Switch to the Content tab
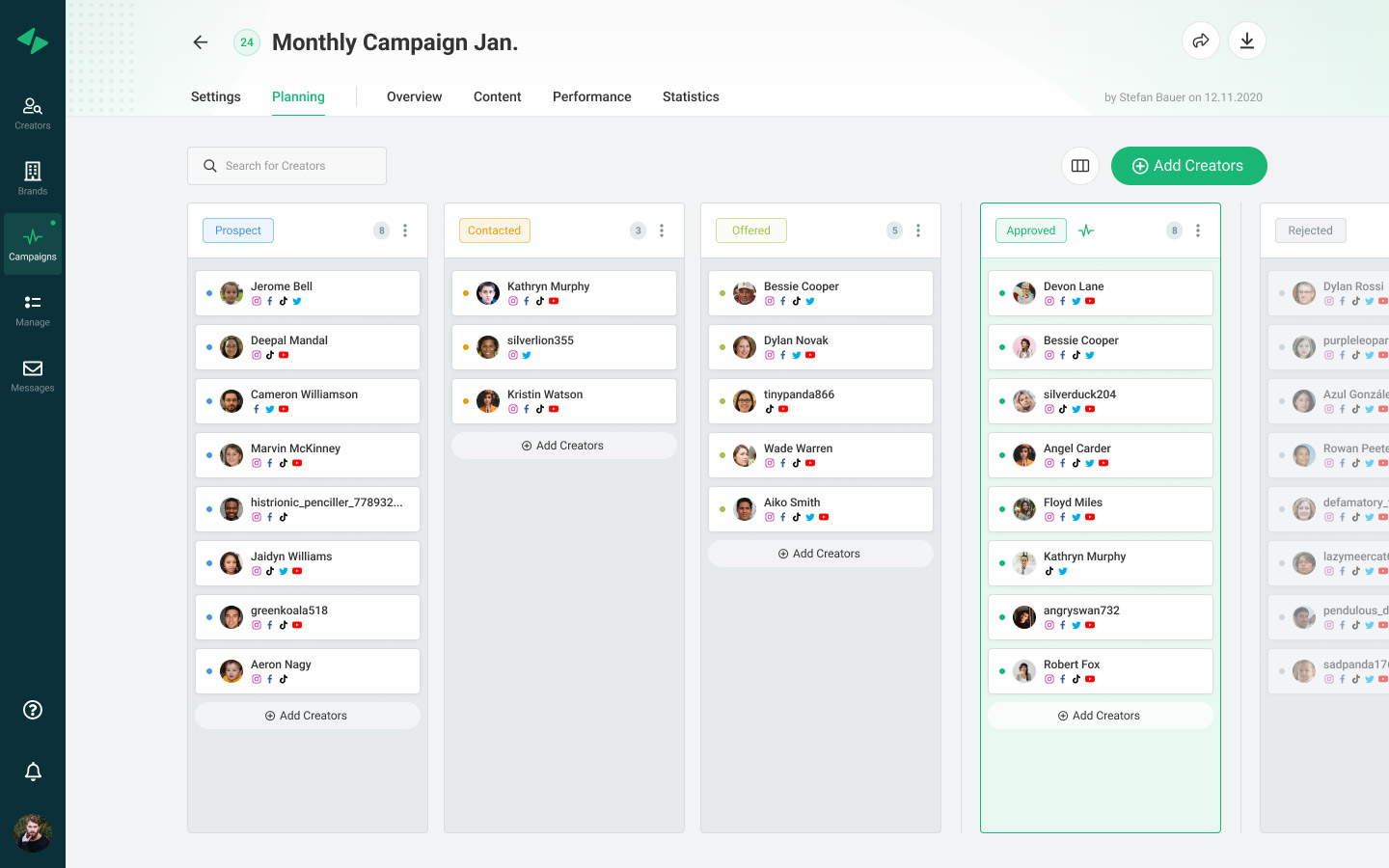 498,96
